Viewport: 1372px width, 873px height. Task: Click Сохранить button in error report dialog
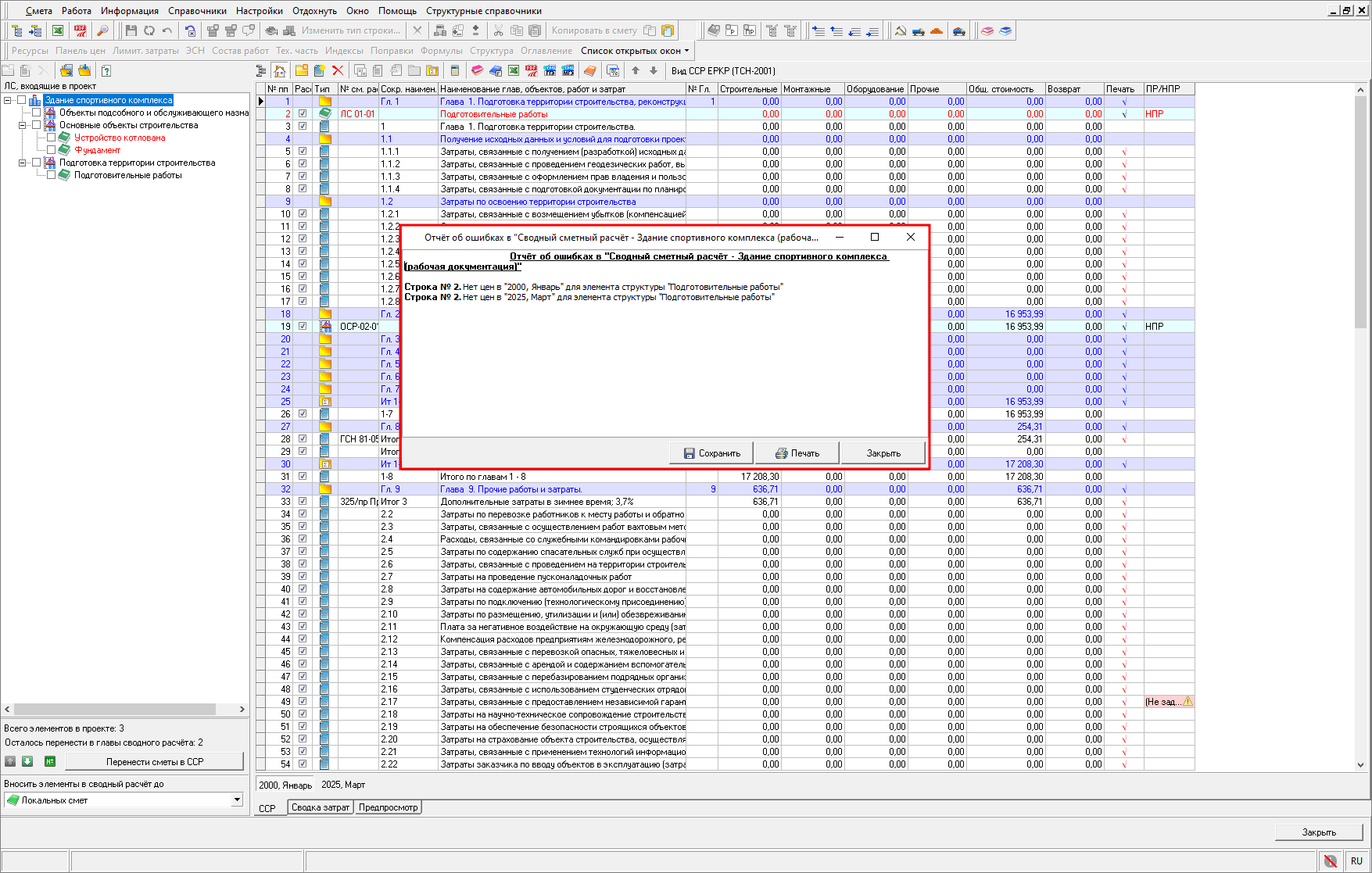[711, 453]
